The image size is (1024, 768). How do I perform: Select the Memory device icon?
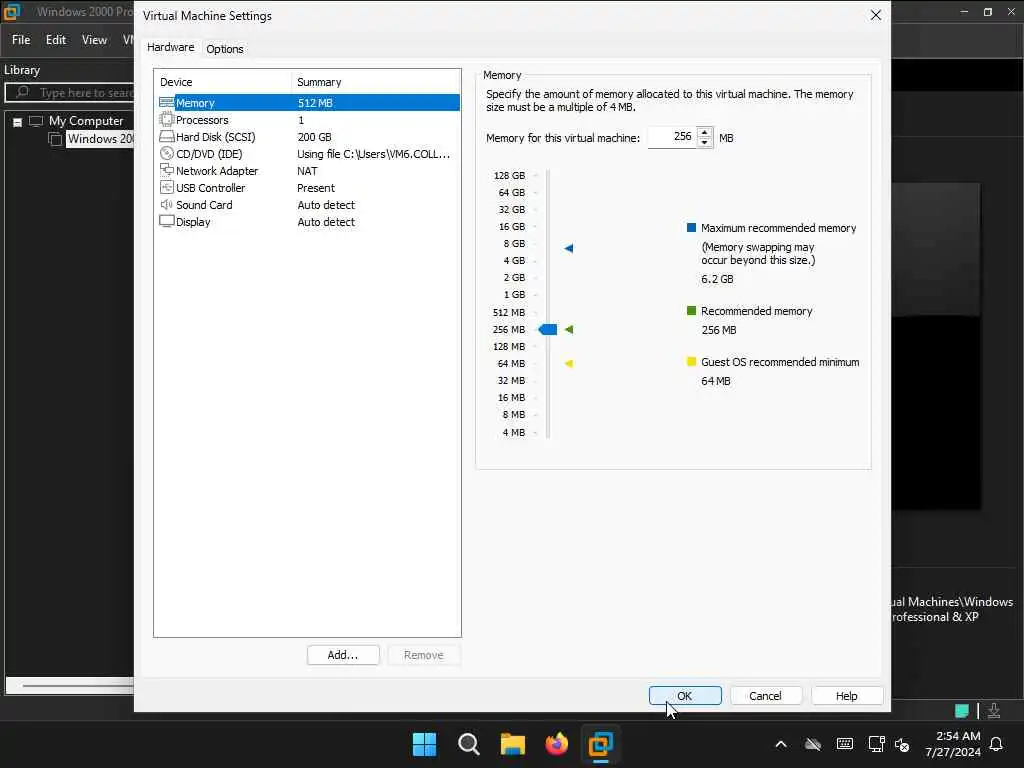point(167,103)
